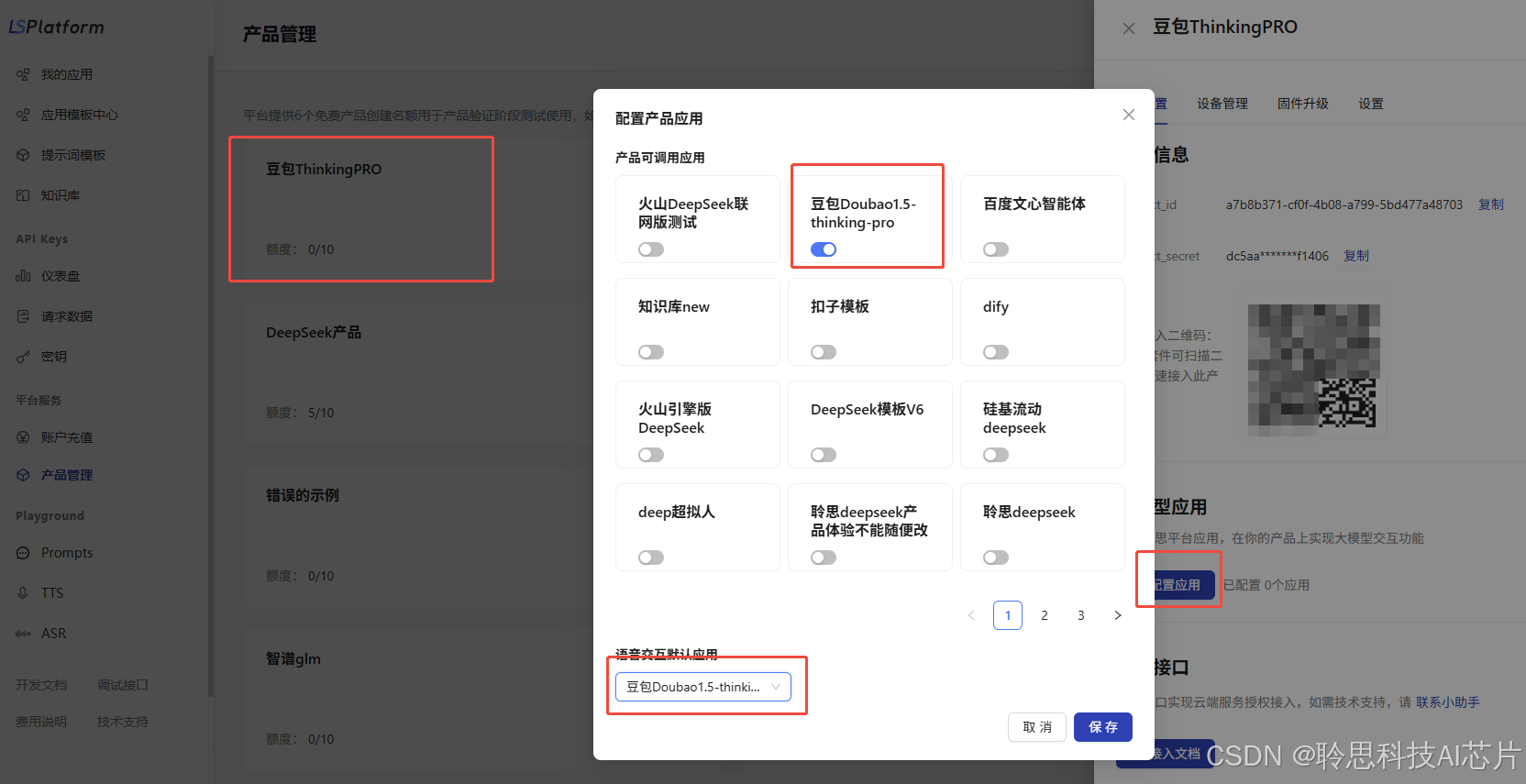The height and width of the screenshot is (784, 1526).
Task: Enable 火山DeepSeek联网版测试 toggle
Action: pos(651,249)
